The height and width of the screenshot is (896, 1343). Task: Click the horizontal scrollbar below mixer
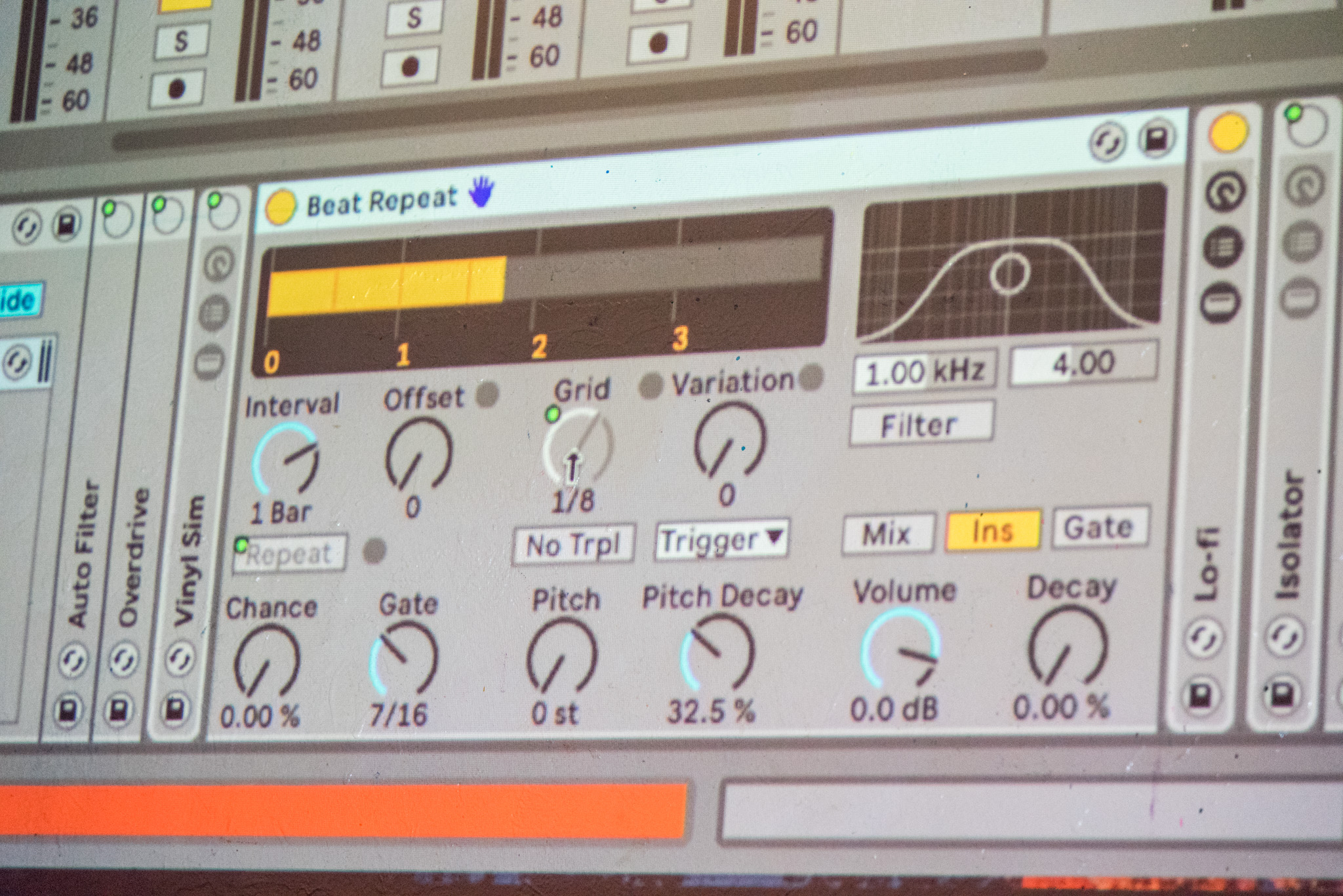580,100
